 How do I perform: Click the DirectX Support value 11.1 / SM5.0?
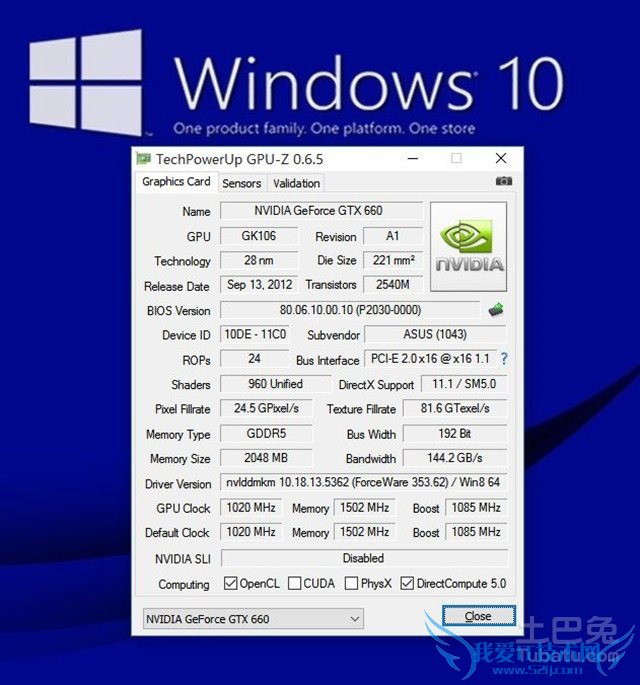(464, 384)
